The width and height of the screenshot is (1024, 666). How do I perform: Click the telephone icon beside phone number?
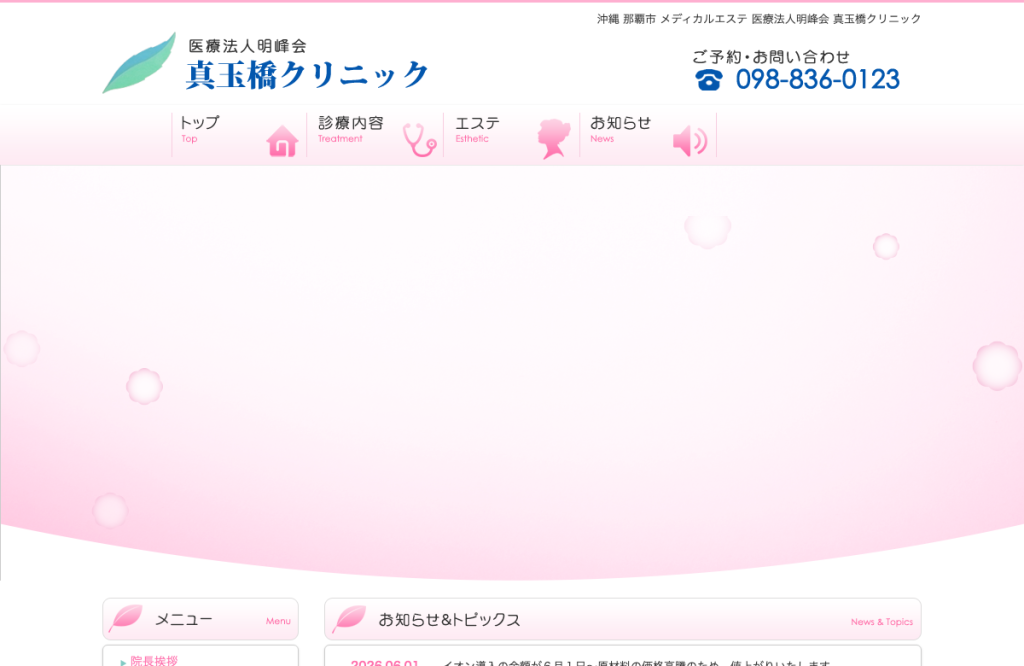pos(709,80)
